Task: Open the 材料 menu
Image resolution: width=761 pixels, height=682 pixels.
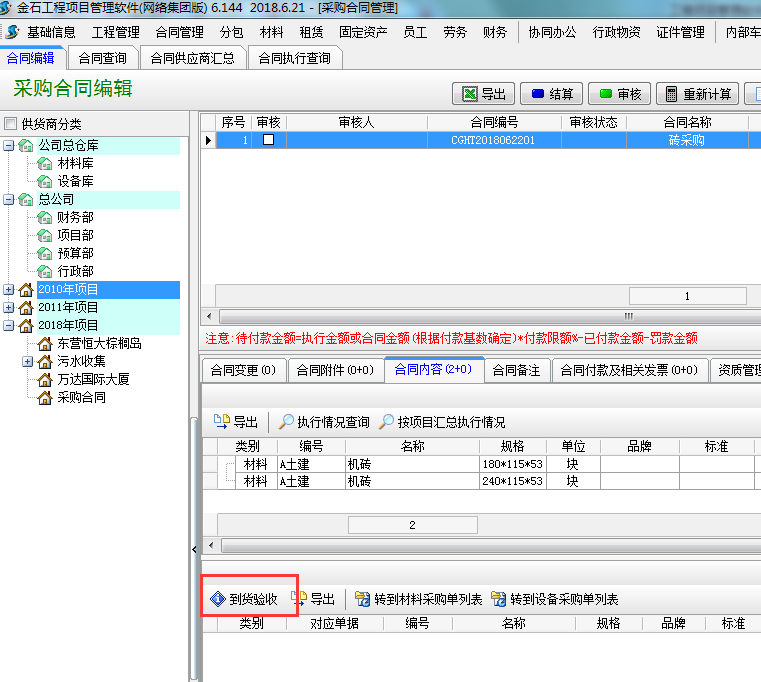Action: [x=271, y=32]
